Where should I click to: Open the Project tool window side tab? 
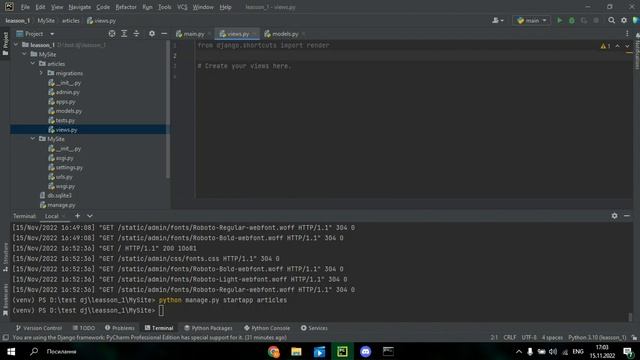(x=5, y=44)
